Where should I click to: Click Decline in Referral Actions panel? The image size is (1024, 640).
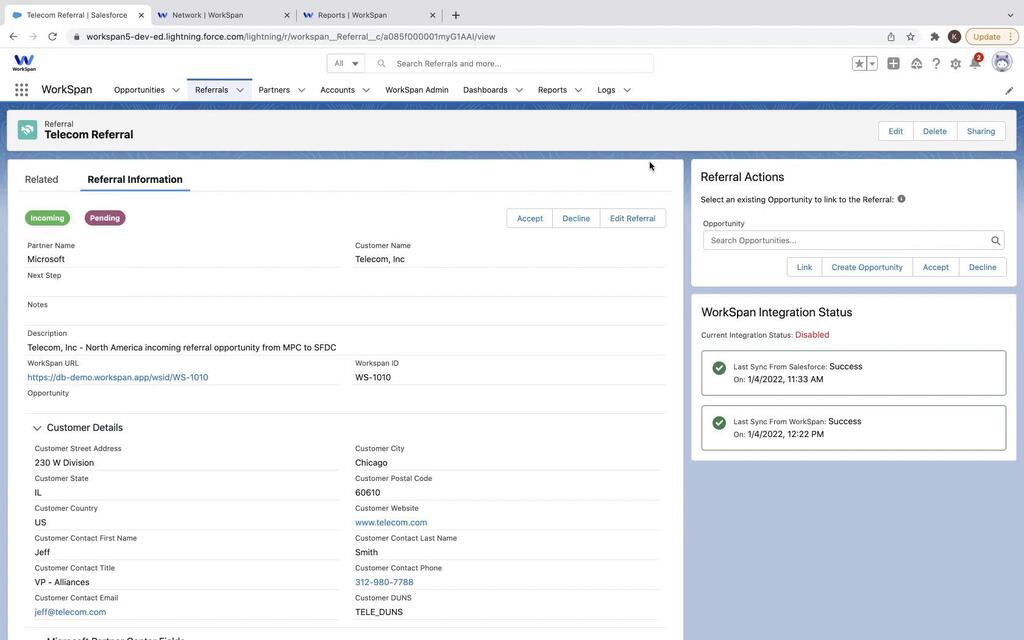(x=982, y=267)
